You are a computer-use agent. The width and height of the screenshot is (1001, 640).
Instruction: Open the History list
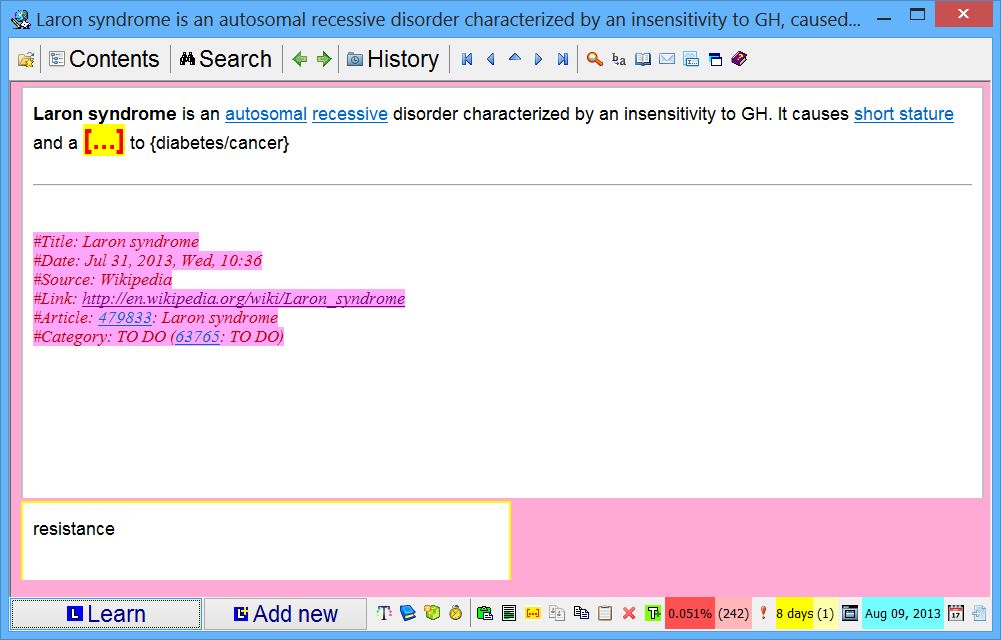point(393,60)
